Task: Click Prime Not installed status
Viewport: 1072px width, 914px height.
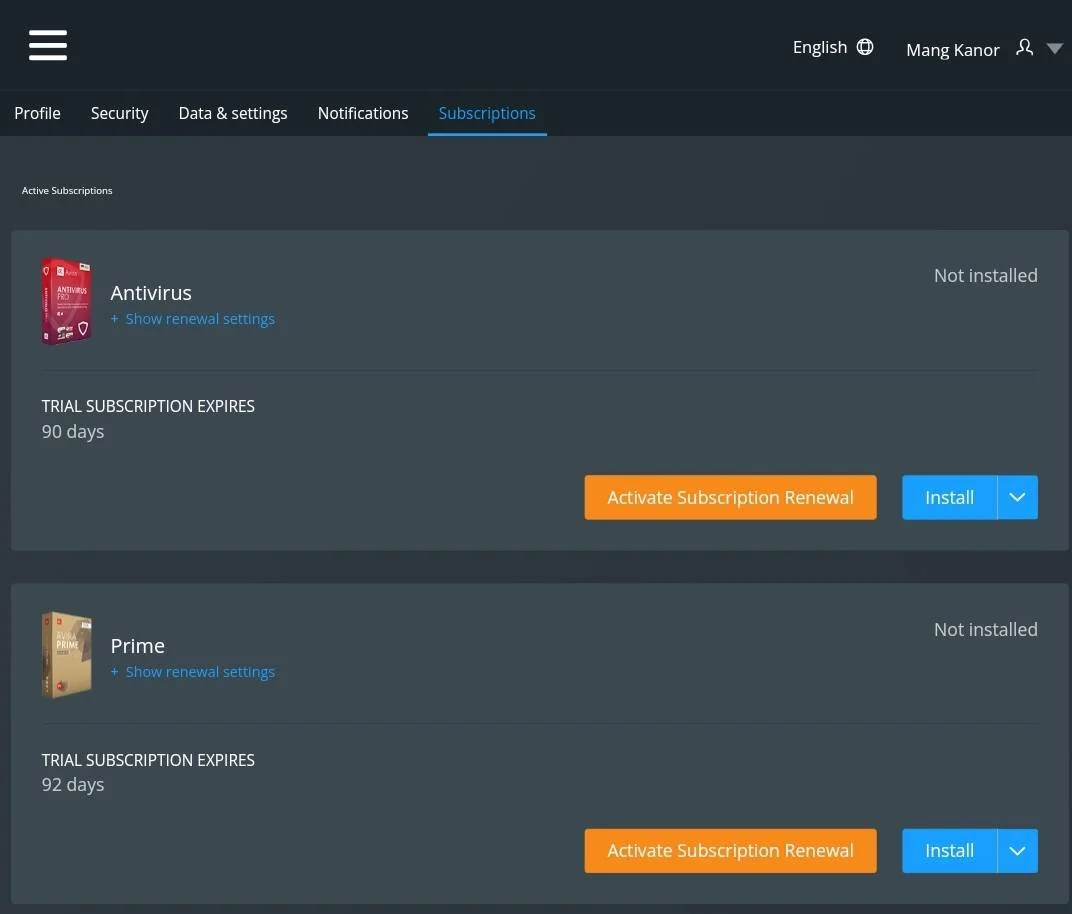Action: (x=986, y=630)
